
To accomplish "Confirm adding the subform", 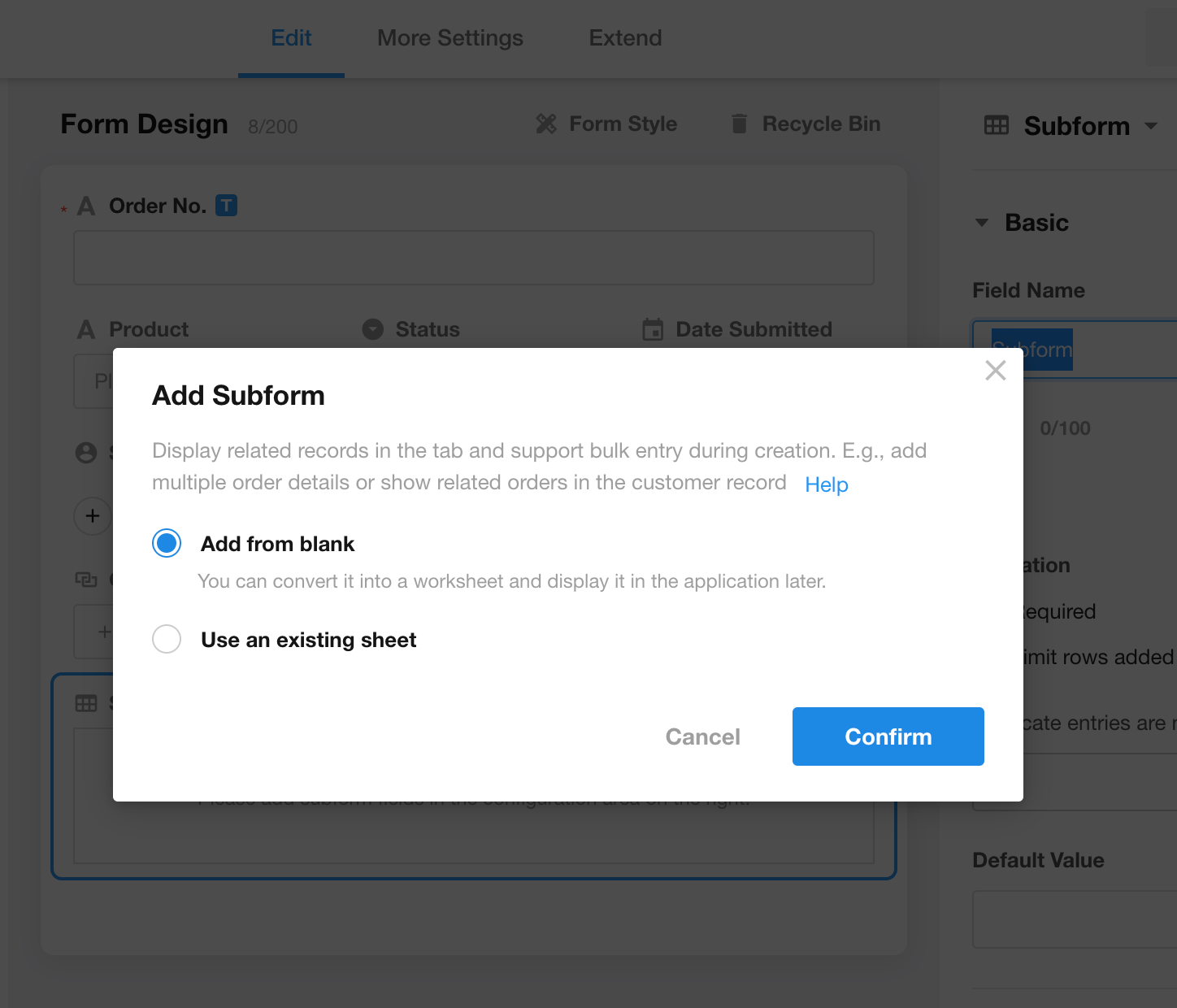I will 888,736.
